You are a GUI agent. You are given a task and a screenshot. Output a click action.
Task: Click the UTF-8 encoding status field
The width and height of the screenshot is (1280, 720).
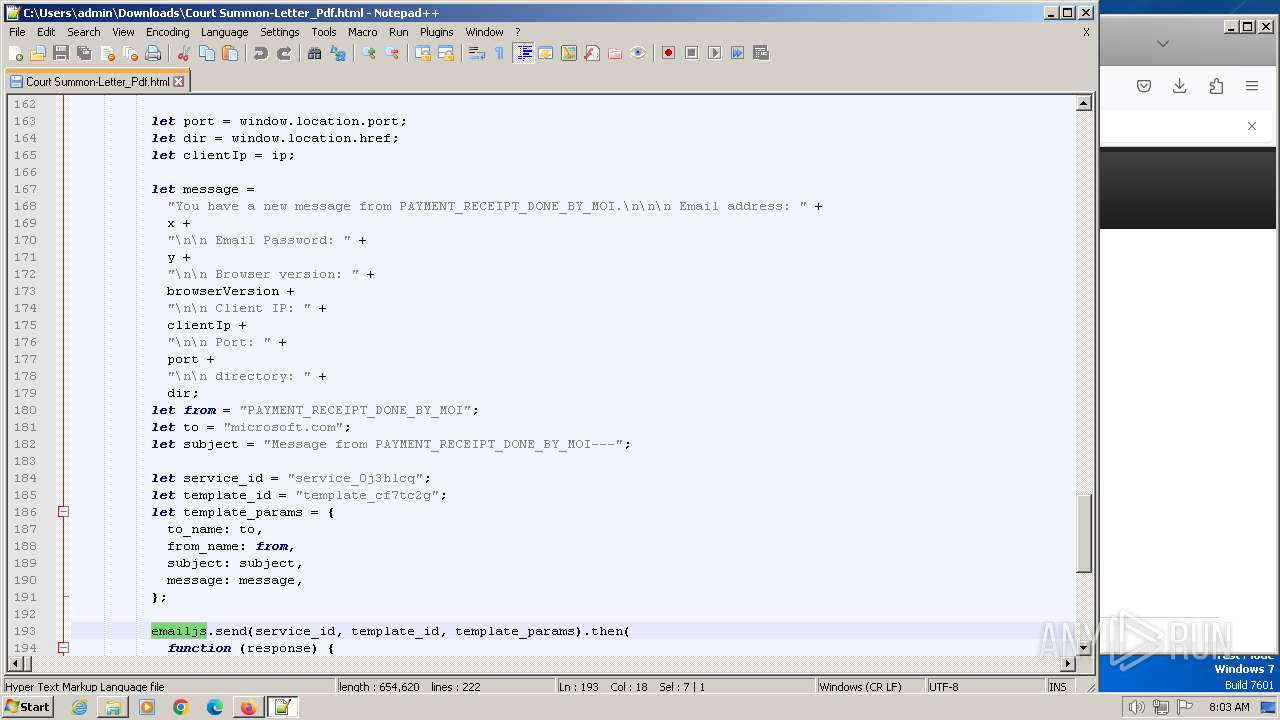(x=985, y=687)
